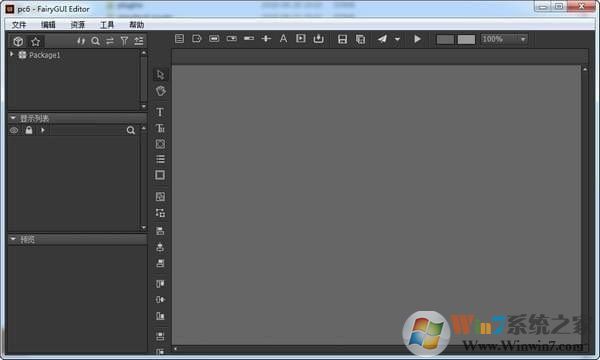Click the canvas vertical scrollbar up arrow
Screen dimensions: 600x360
pos(585,69)
